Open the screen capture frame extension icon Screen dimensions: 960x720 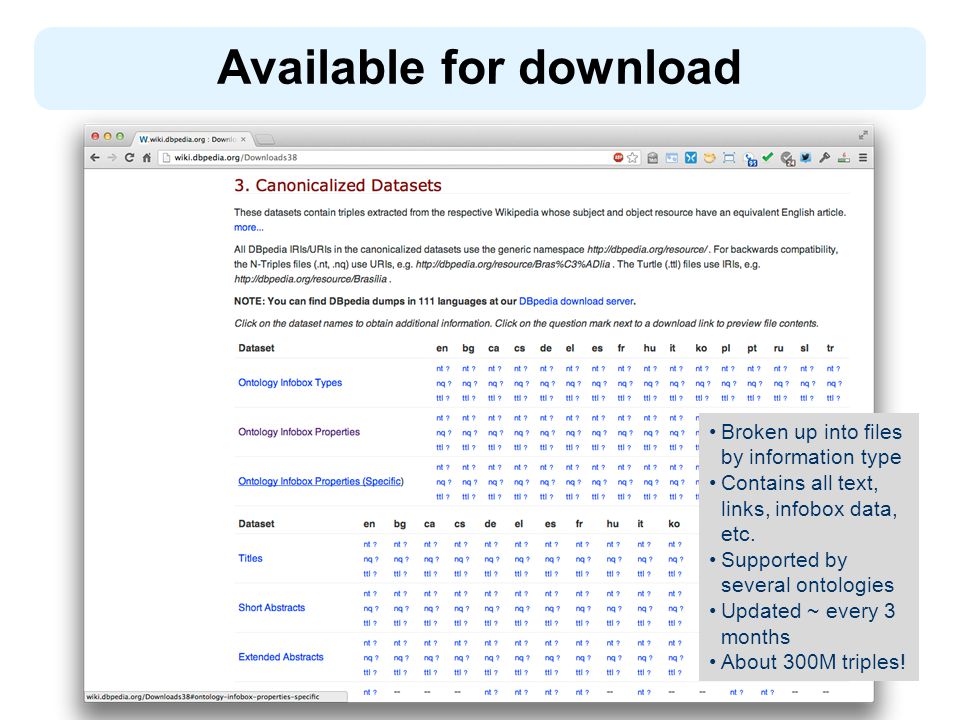[729, 158]
